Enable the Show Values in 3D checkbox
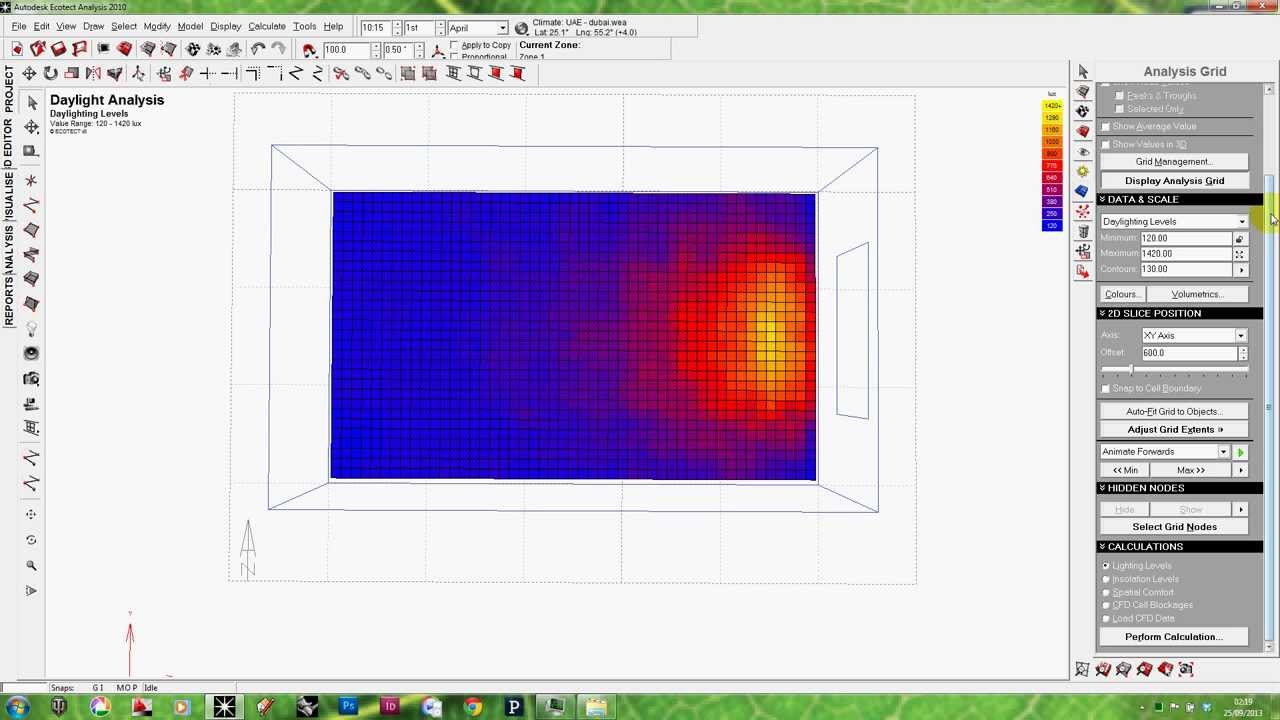The width and height of the screenshot is (1280, 720). click(1106, 145)
